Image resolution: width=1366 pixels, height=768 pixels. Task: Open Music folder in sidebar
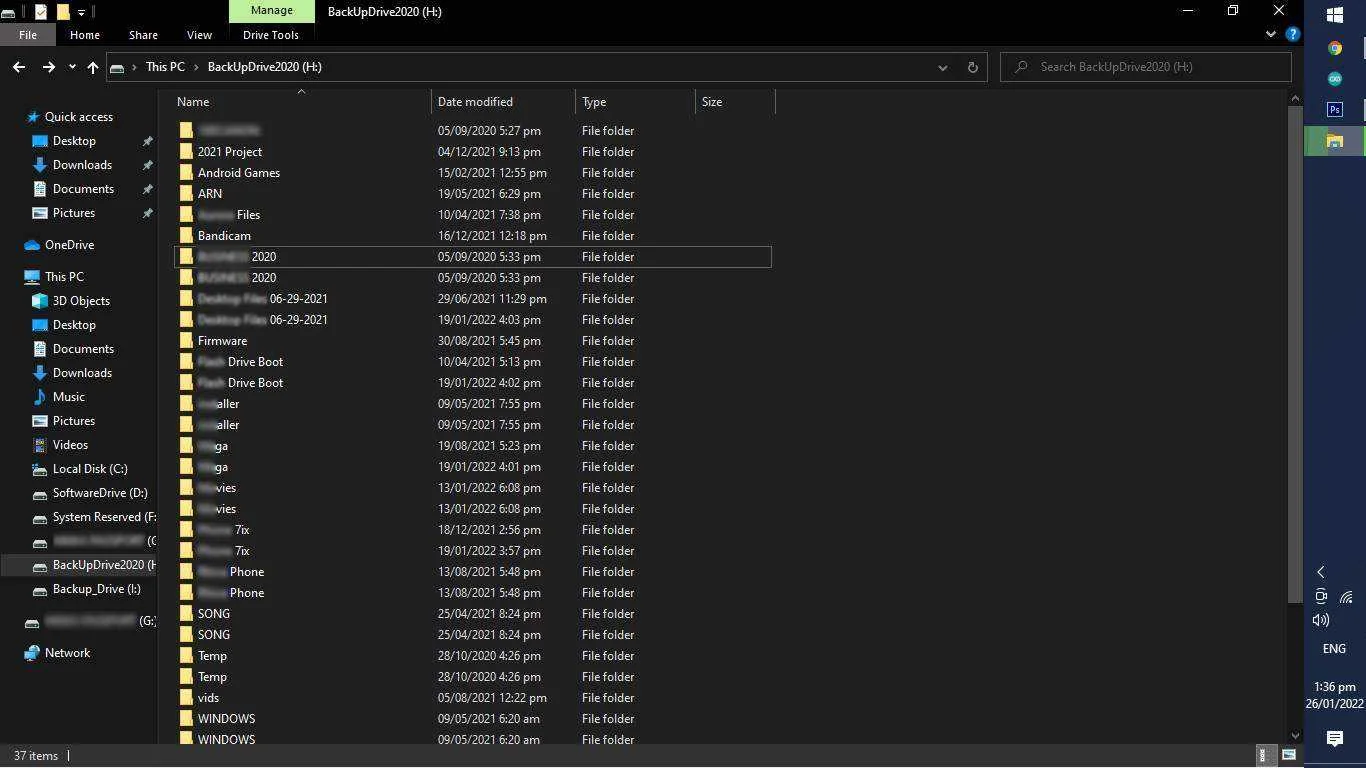69,397
